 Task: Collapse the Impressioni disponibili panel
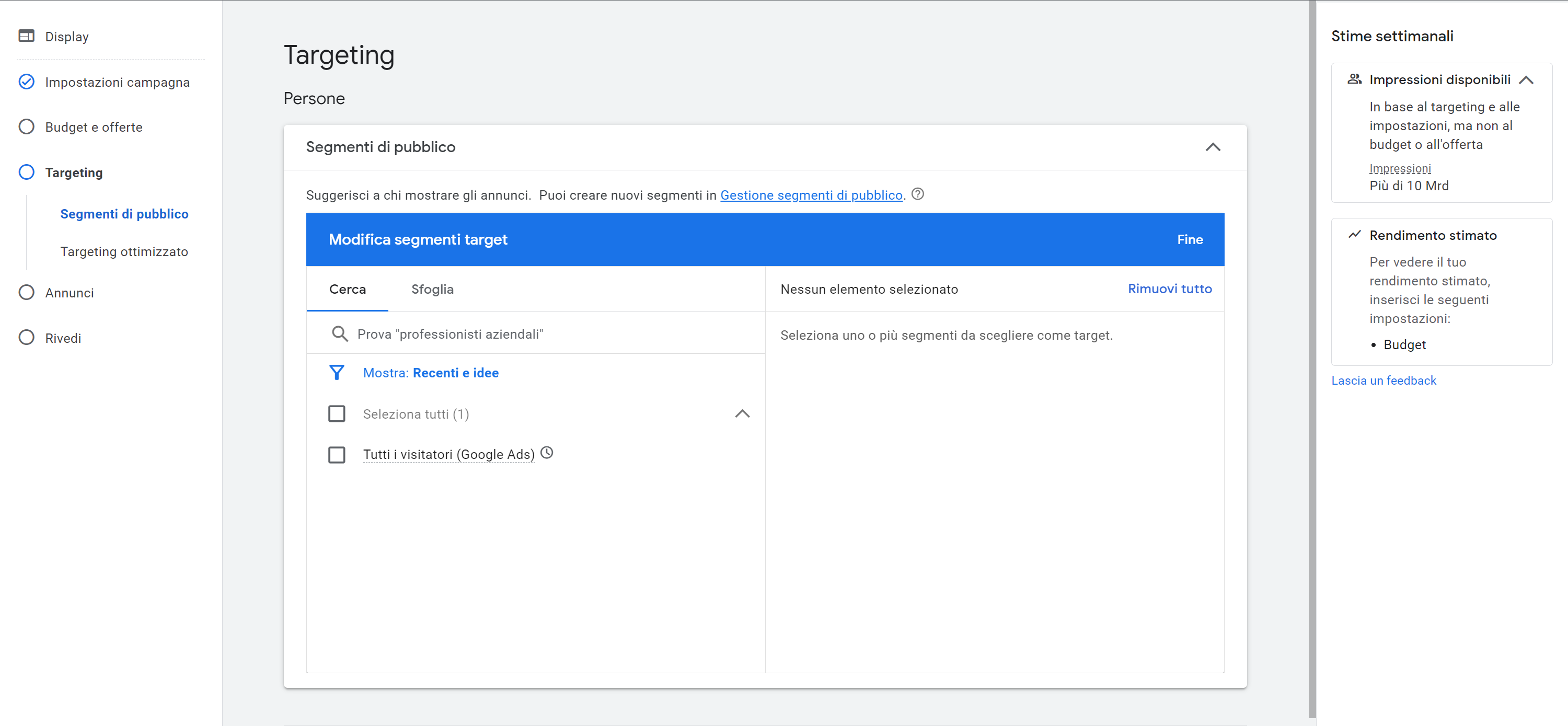(1525, 80)
